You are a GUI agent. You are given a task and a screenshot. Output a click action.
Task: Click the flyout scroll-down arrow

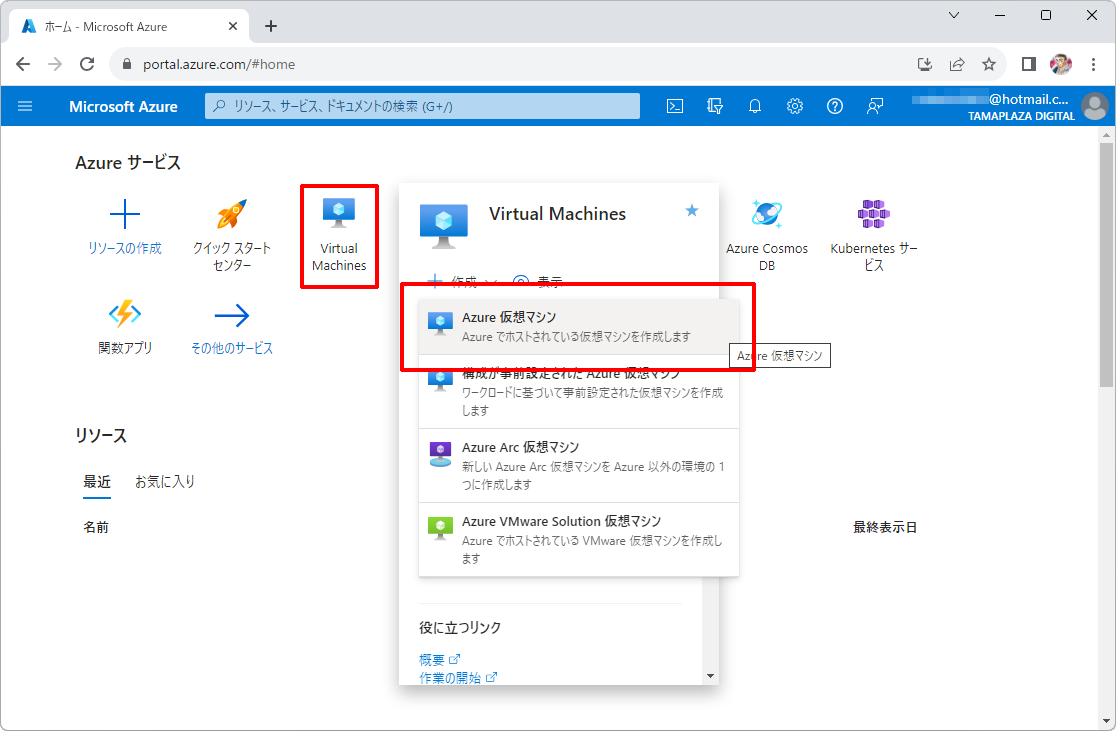[x=710, y=676]
